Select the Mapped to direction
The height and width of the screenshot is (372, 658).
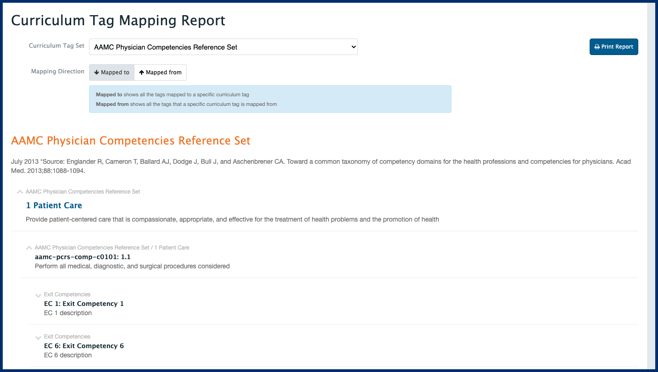112,72
